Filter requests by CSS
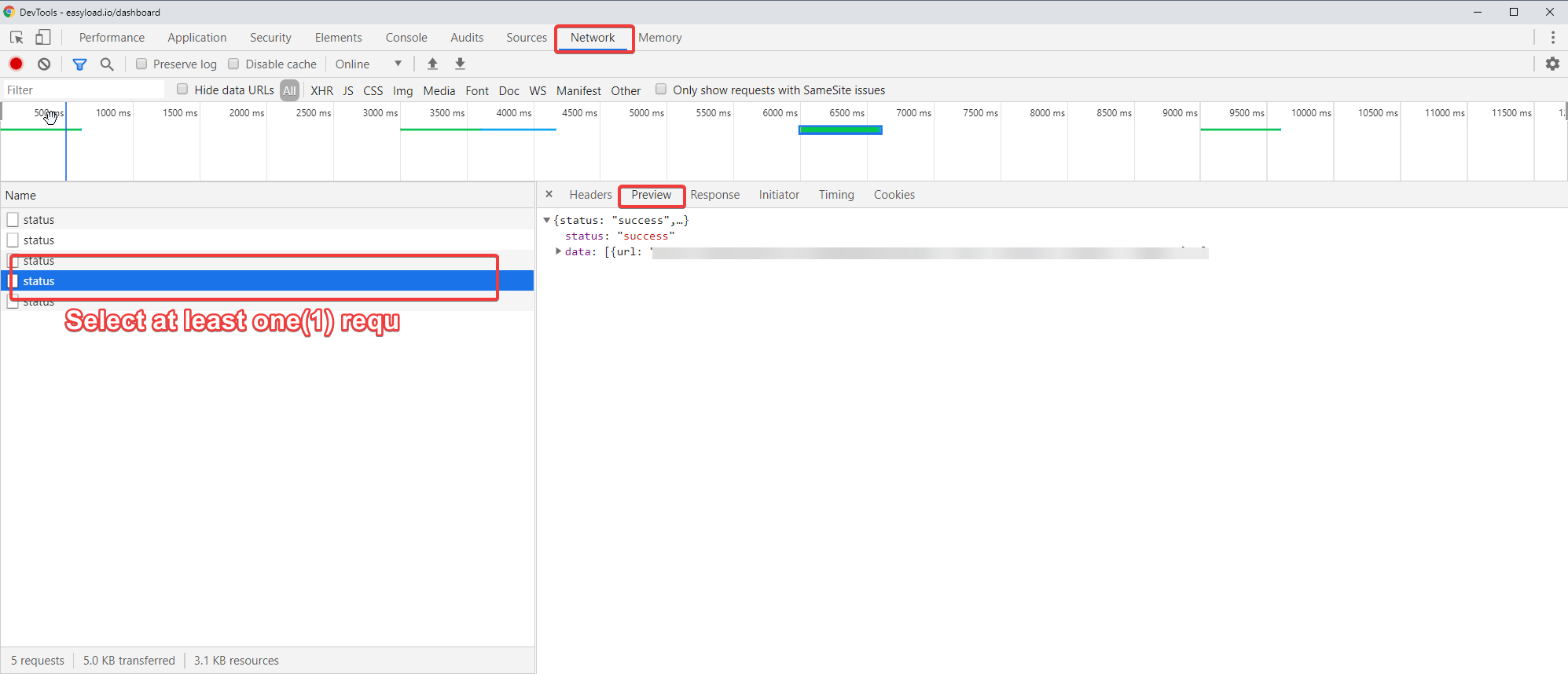 (x=373, y=90)
